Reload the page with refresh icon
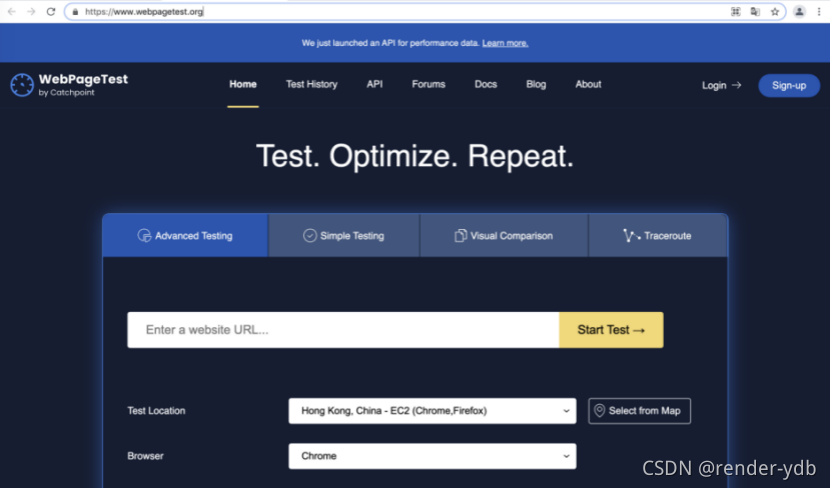The image size is (832, 490). [51, 12]
